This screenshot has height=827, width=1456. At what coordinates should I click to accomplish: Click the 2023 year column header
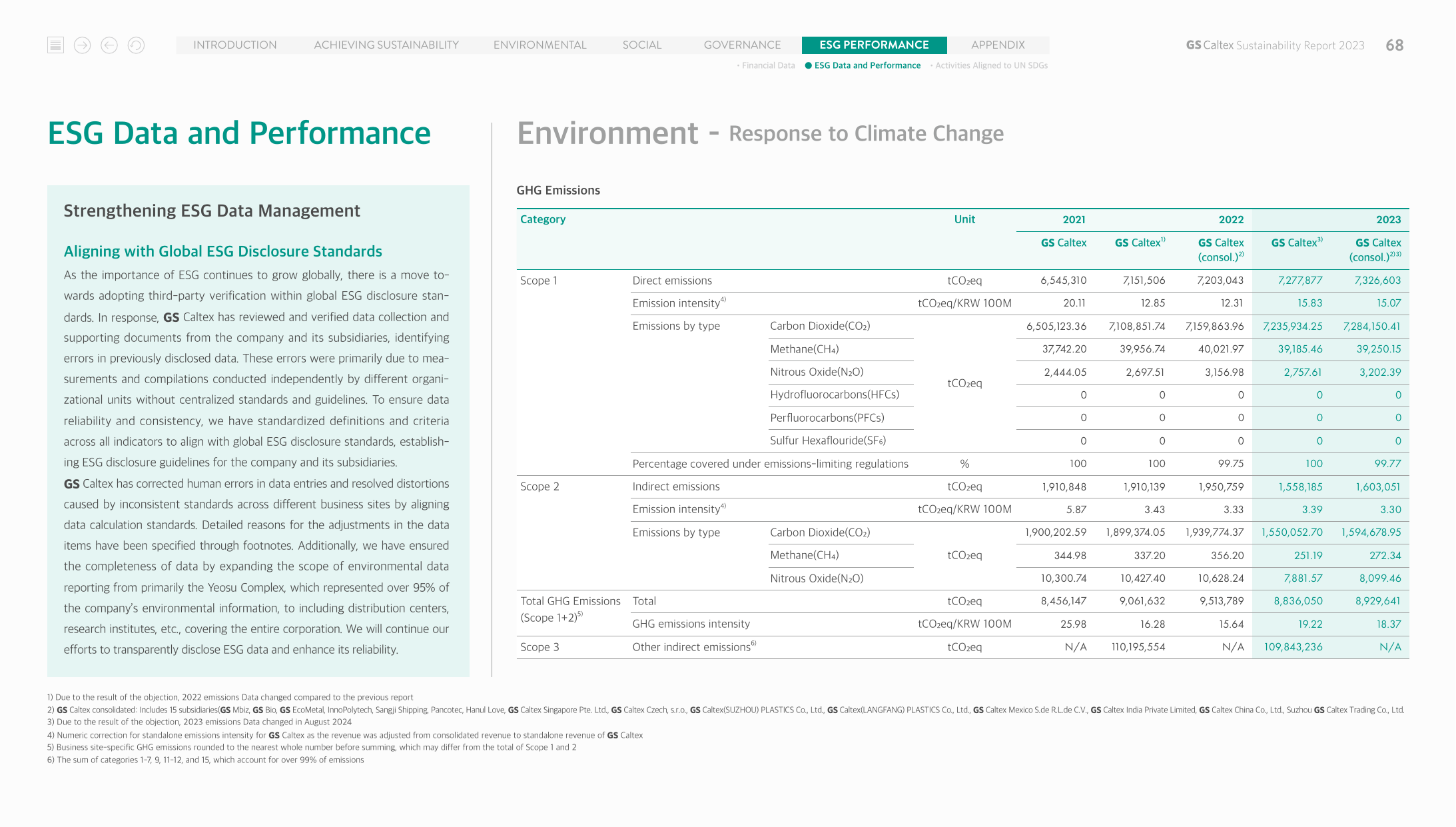pos(1389,219)
